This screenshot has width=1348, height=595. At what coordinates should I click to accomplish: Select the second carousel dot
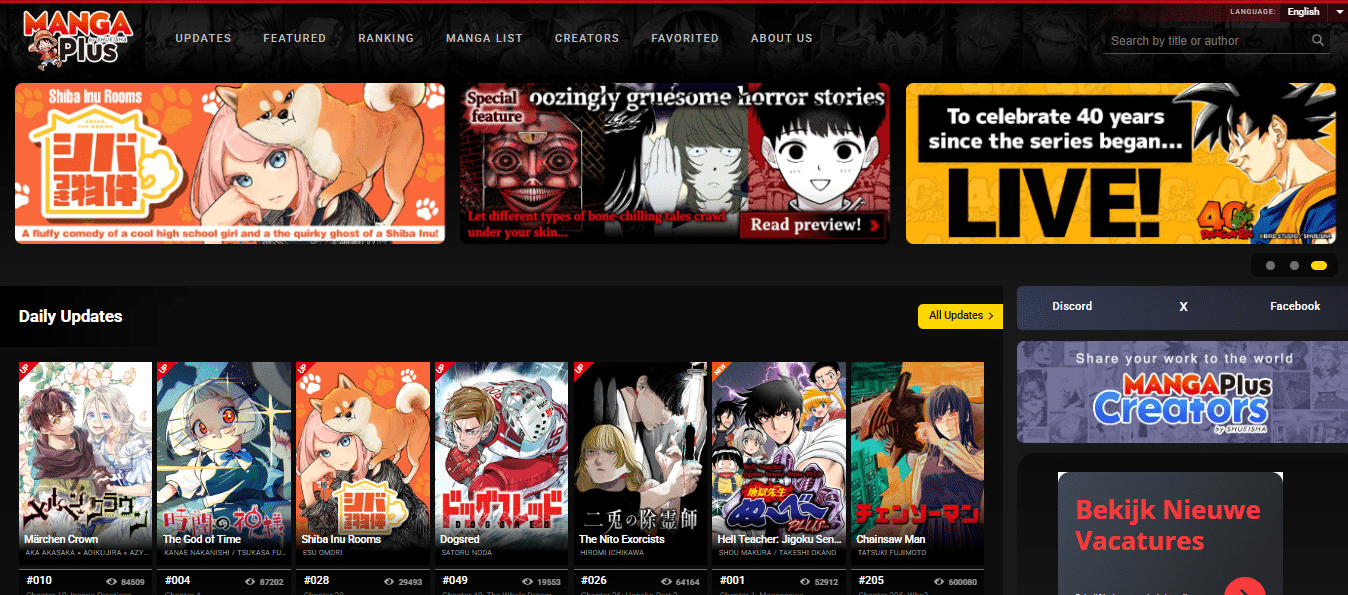[1294, 266]
